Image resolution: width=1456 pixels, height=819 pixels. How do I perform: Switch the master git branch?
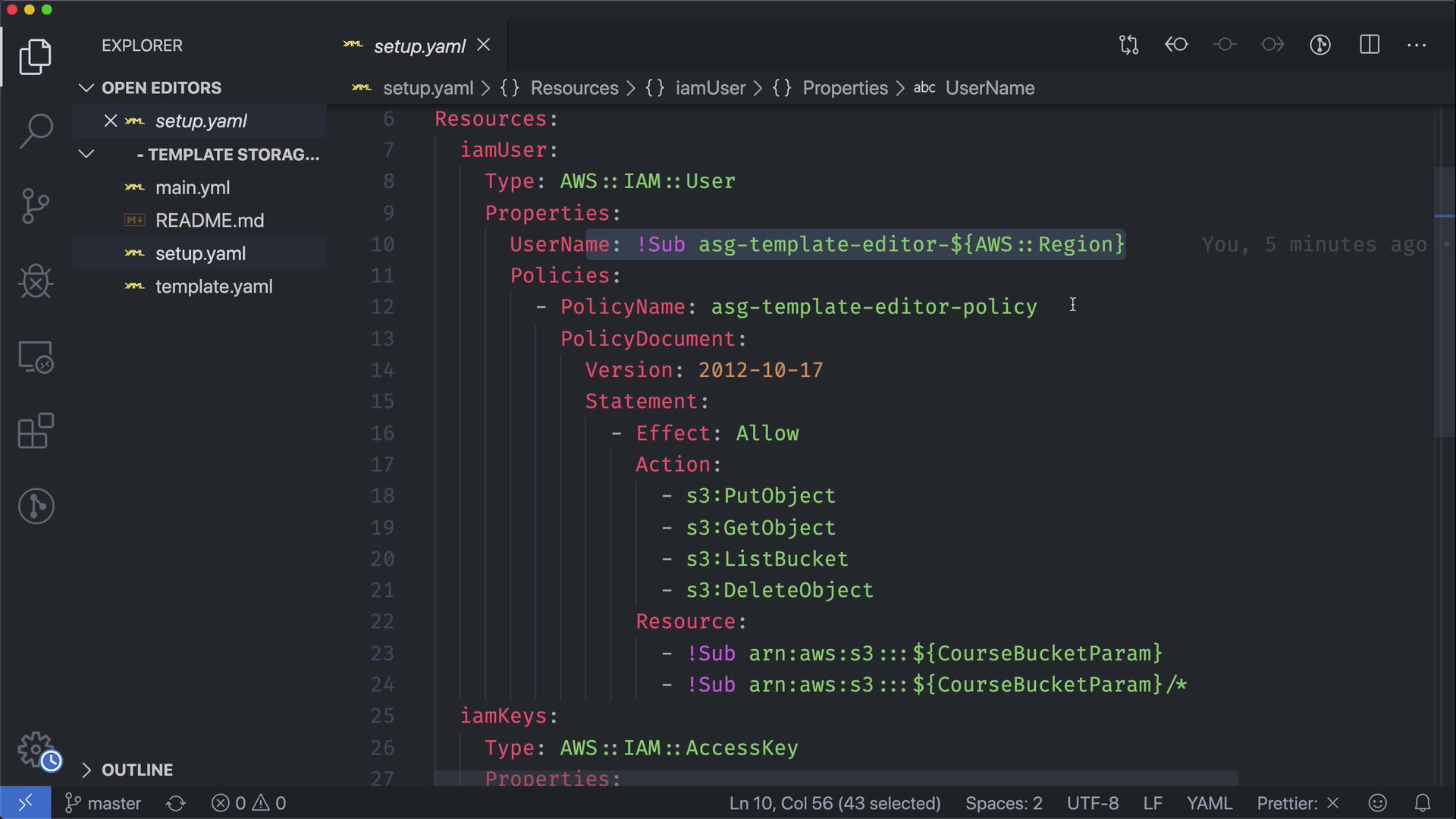coord(104,803)
